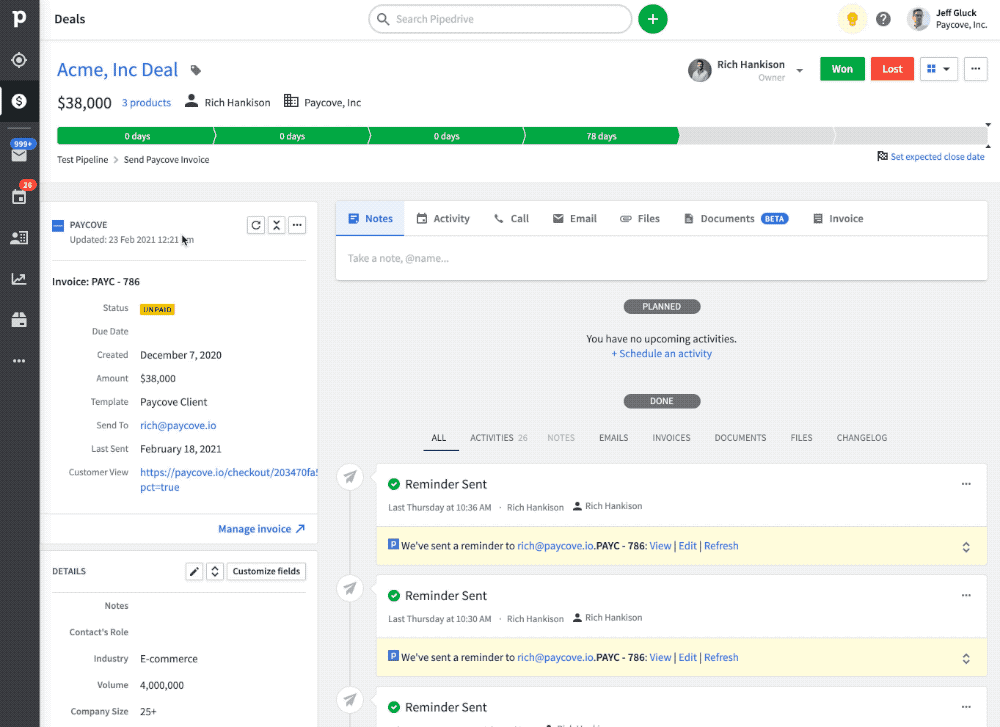Click the deal label tag icon

click(196, 70)
